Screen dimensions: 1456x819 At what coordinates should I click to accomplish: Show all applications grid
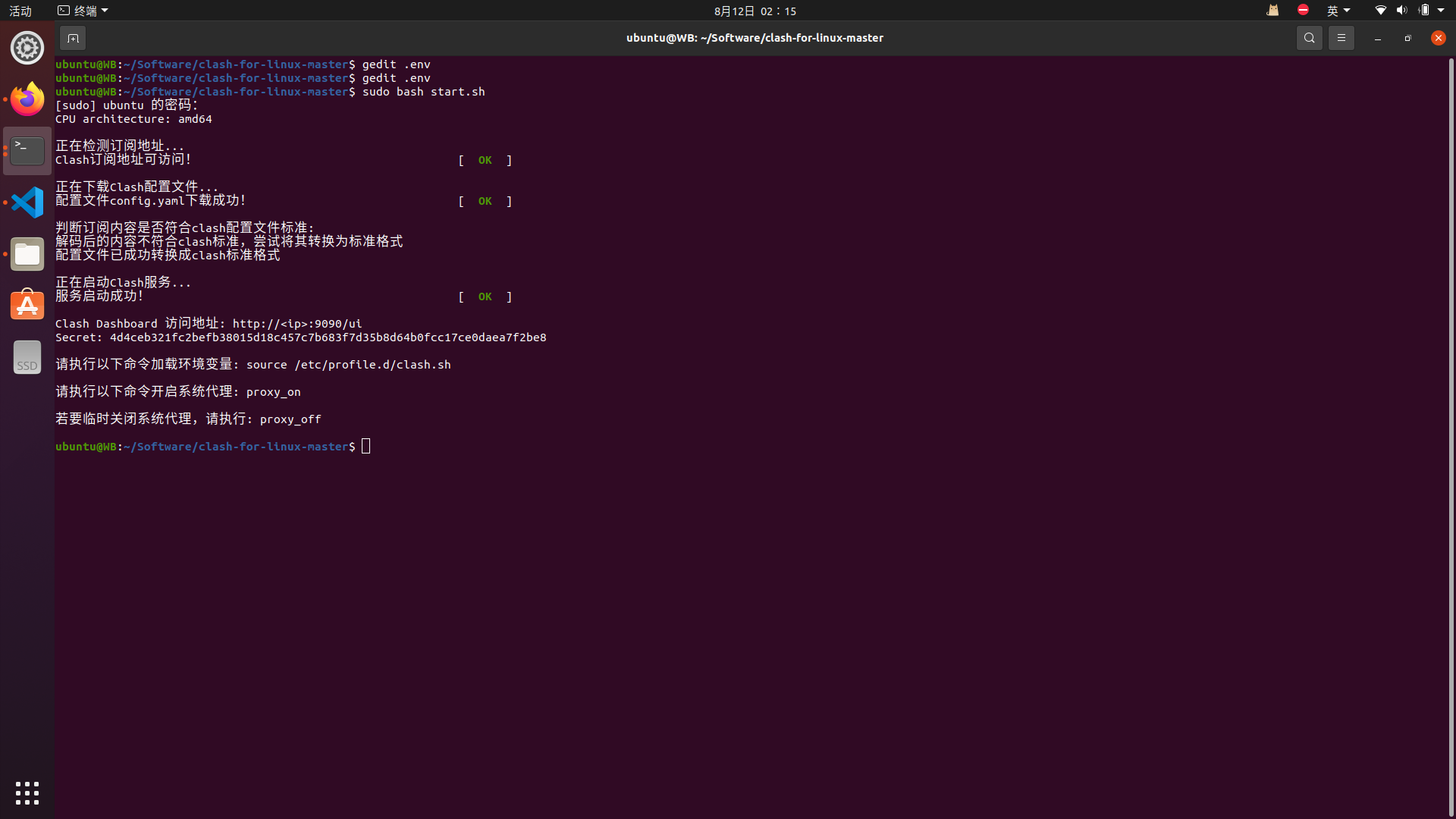point(27,793)
